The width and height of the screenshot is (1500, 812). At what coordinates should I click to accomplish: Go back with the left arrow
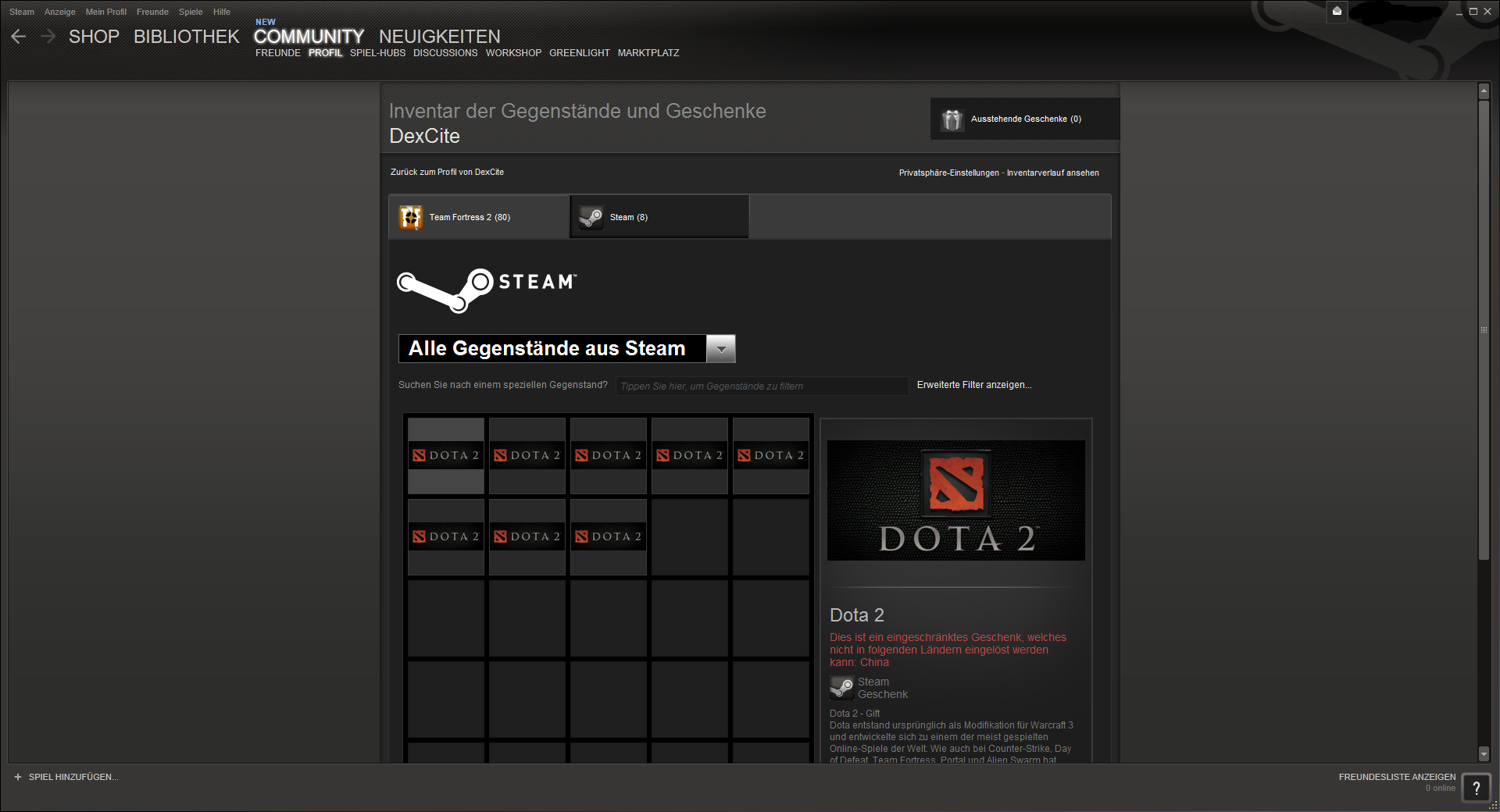coord(19,36)
